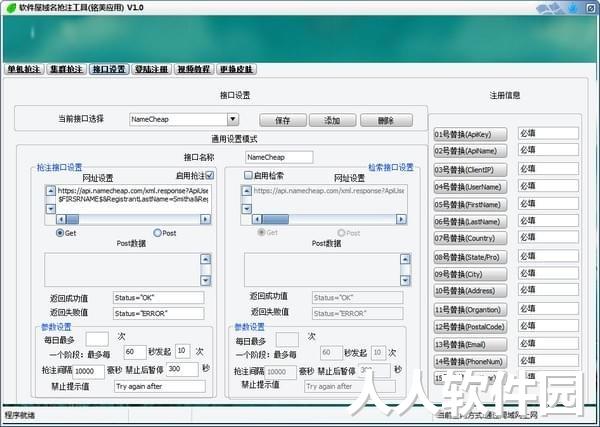Open the 单机抢注 tab
This screenshot has height=427, width=600.
click(x=24, y=69)
